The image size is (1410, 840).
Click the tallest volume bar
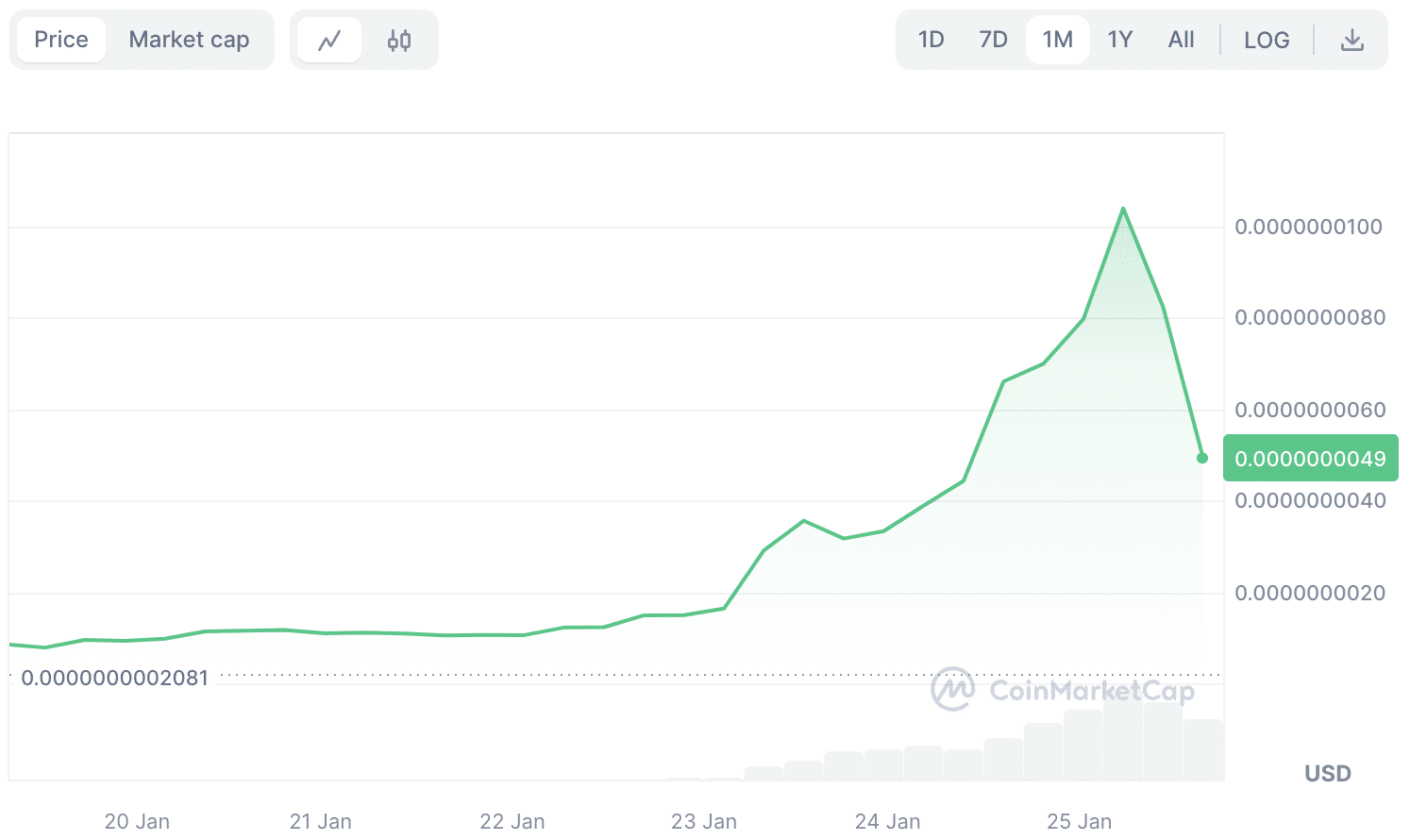[1123, 741]
